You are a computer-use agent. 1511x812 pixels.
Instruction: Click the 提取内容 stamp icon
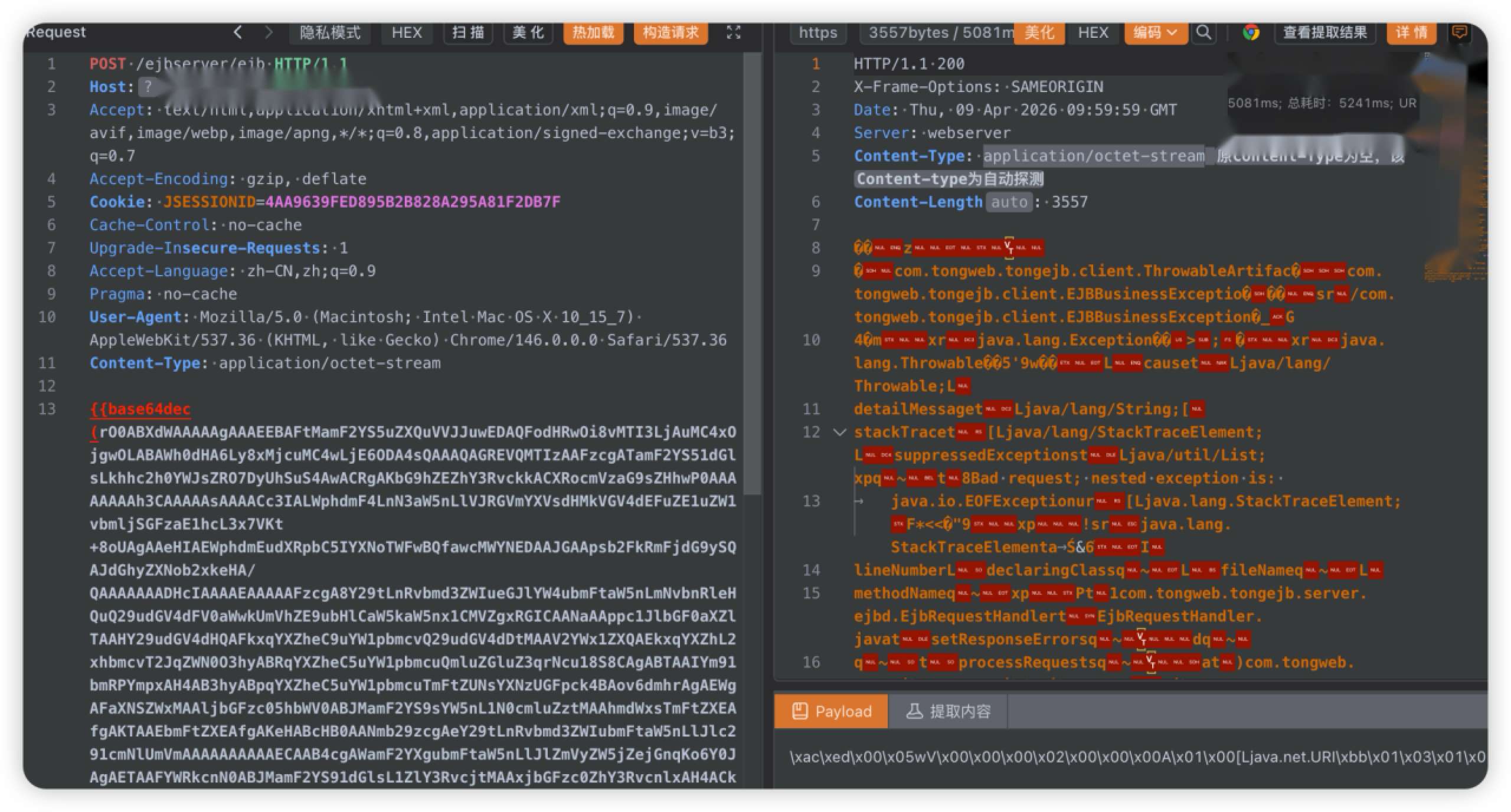(x=914, y=711)
